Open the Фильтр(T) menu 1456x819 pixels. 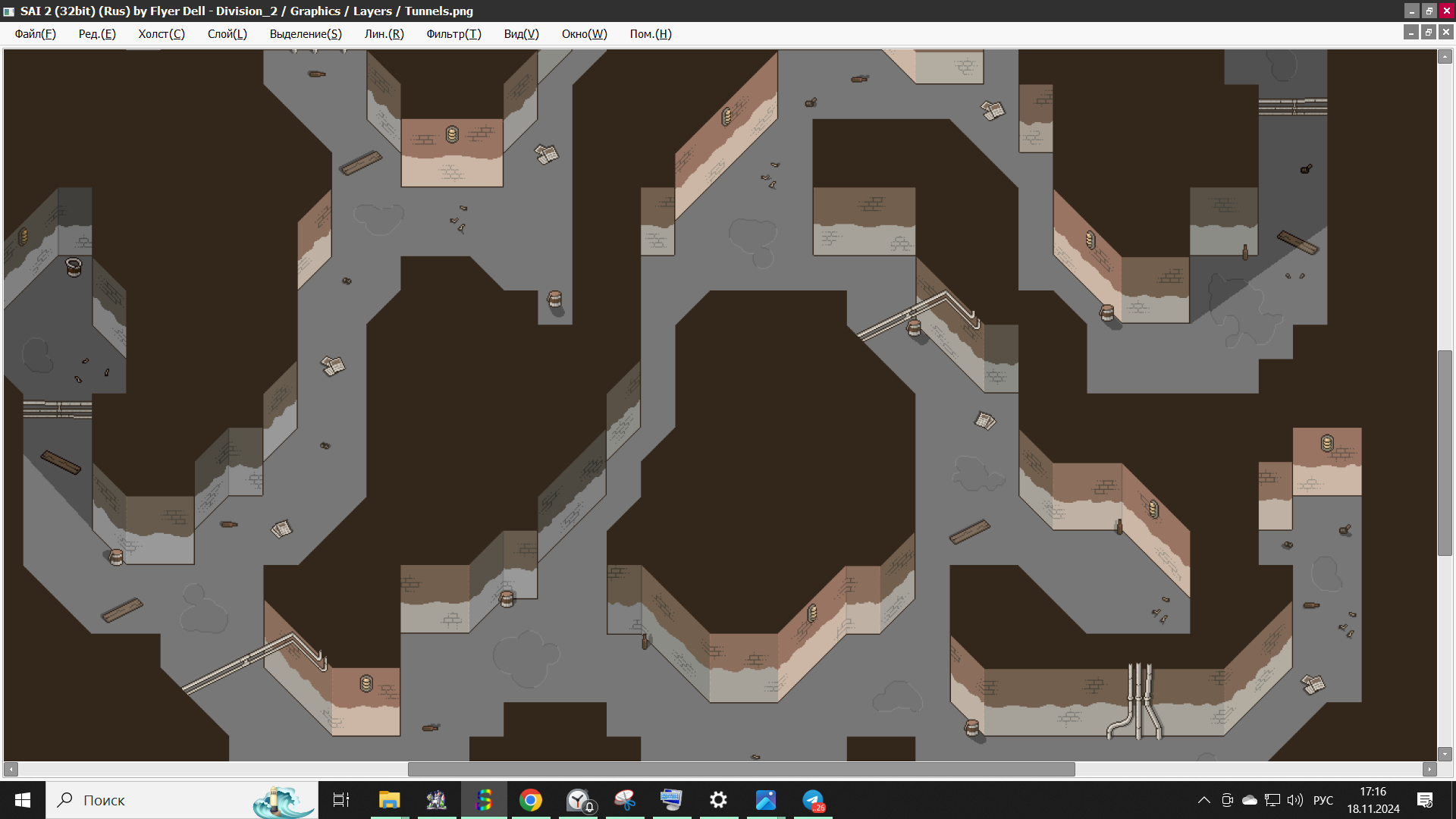pyautogui.click(x=453, y=34)
